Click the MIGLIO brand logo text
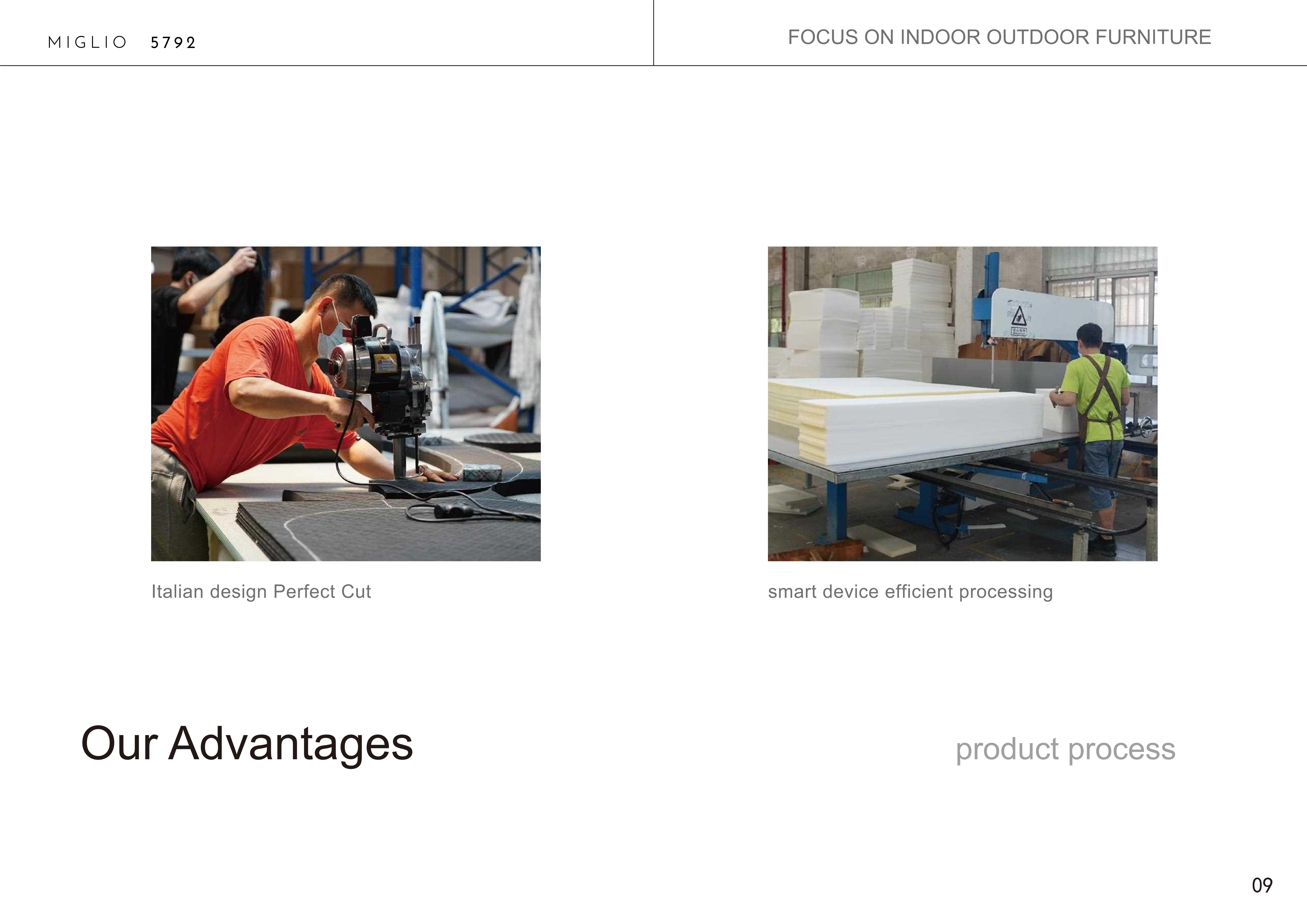This screenshot has height=924, width=1307. pos(87,43)
